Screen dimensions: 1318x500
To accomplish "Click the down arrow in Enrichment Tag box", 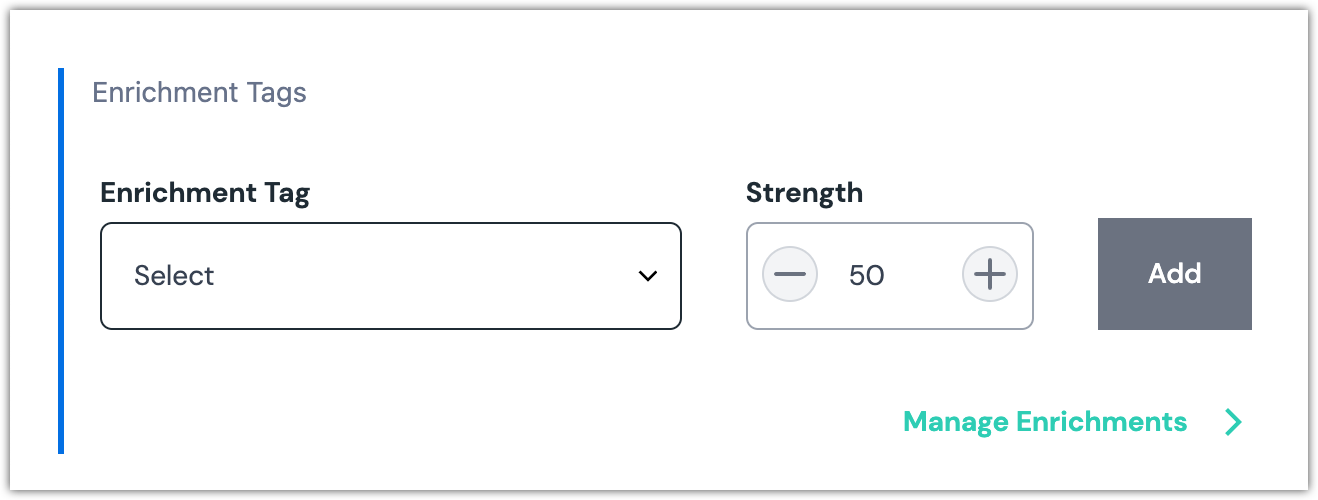I will click(x=648, y=276).
